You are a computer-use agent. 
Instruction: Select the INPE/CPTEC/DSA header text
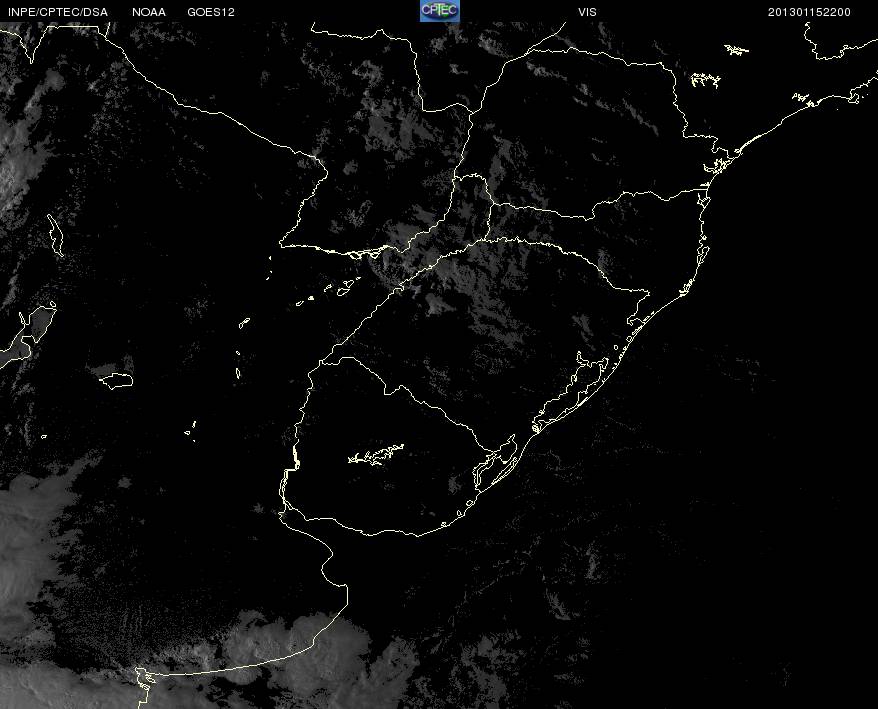point(58,12)
